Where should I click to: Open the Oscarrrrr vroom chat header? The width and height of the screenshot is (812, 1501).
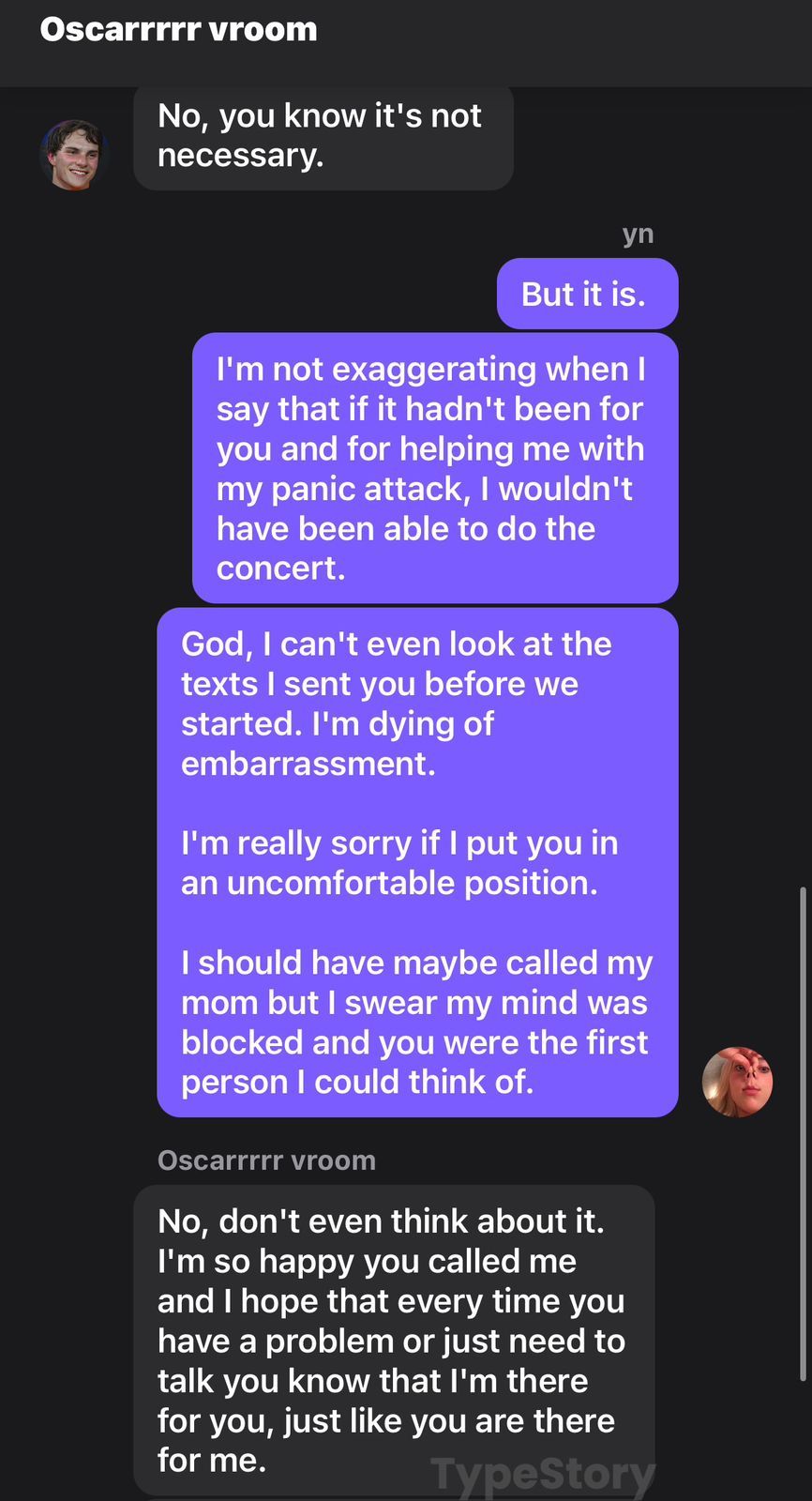178,29
